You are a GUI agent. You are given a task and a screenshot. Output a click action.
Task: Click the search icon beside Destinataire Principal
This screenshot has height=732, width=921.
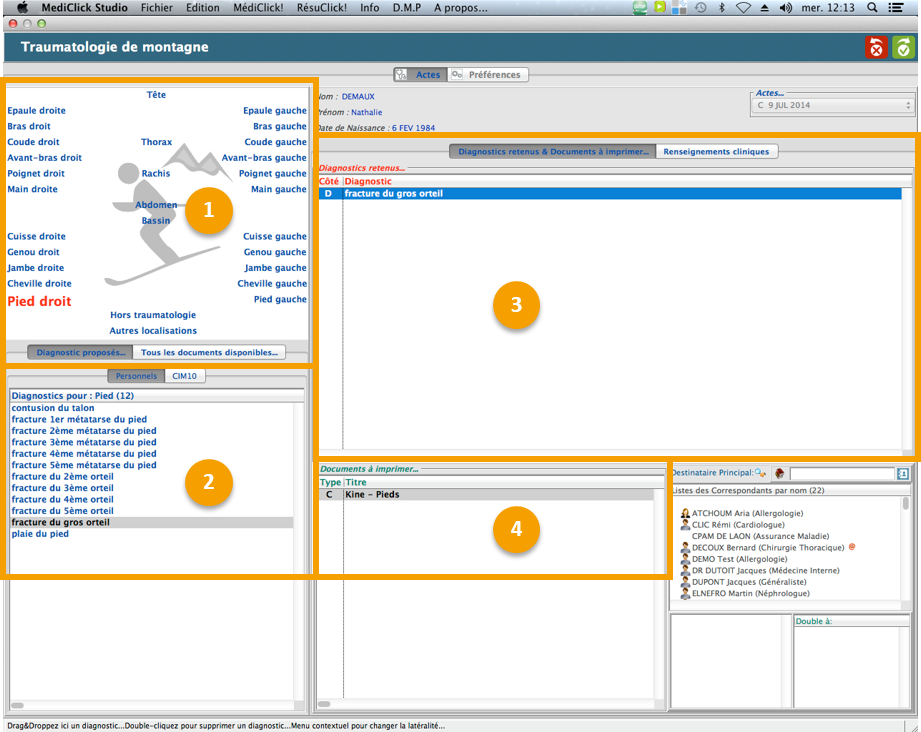pos(761,473)
